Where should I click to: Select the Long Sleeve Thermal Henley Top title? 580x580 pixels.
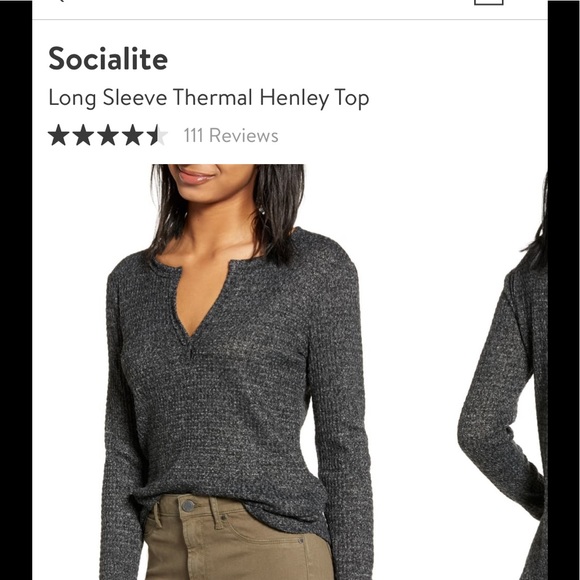[209, 98]
